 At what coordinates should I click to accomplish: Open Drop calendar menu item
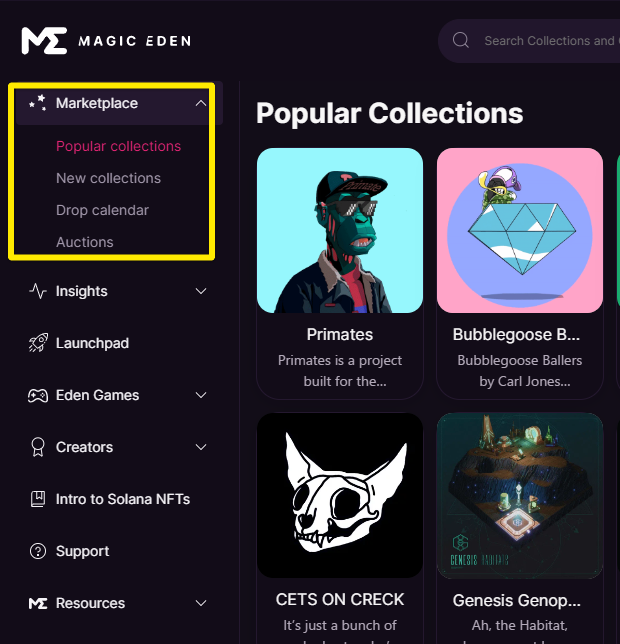[102, 210]
